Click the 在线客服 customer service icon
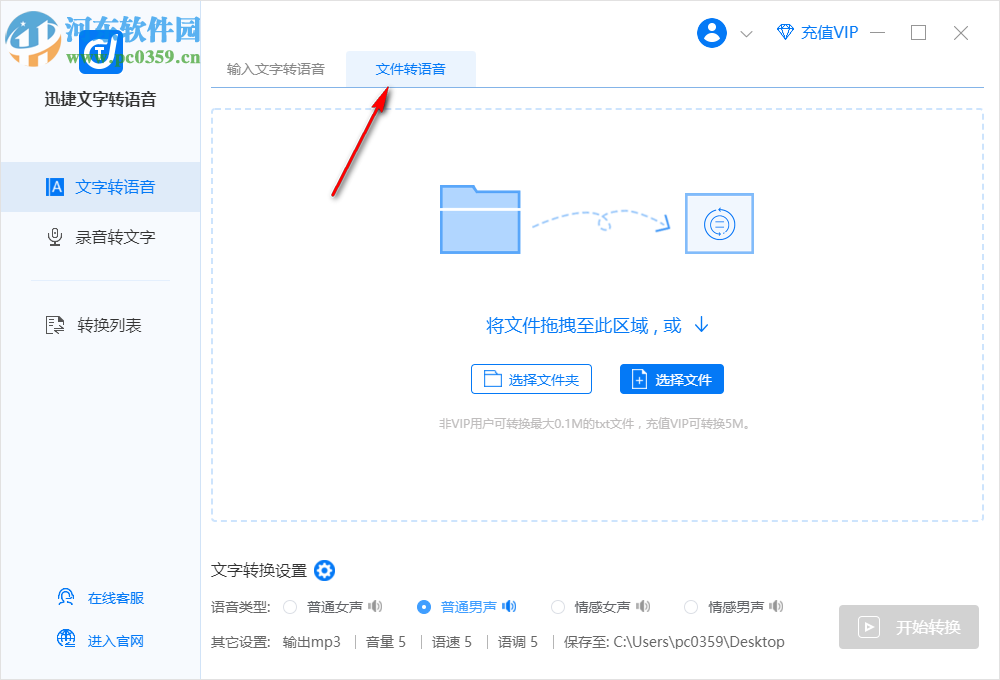The image size is (1000, 680). coord(65,596)
